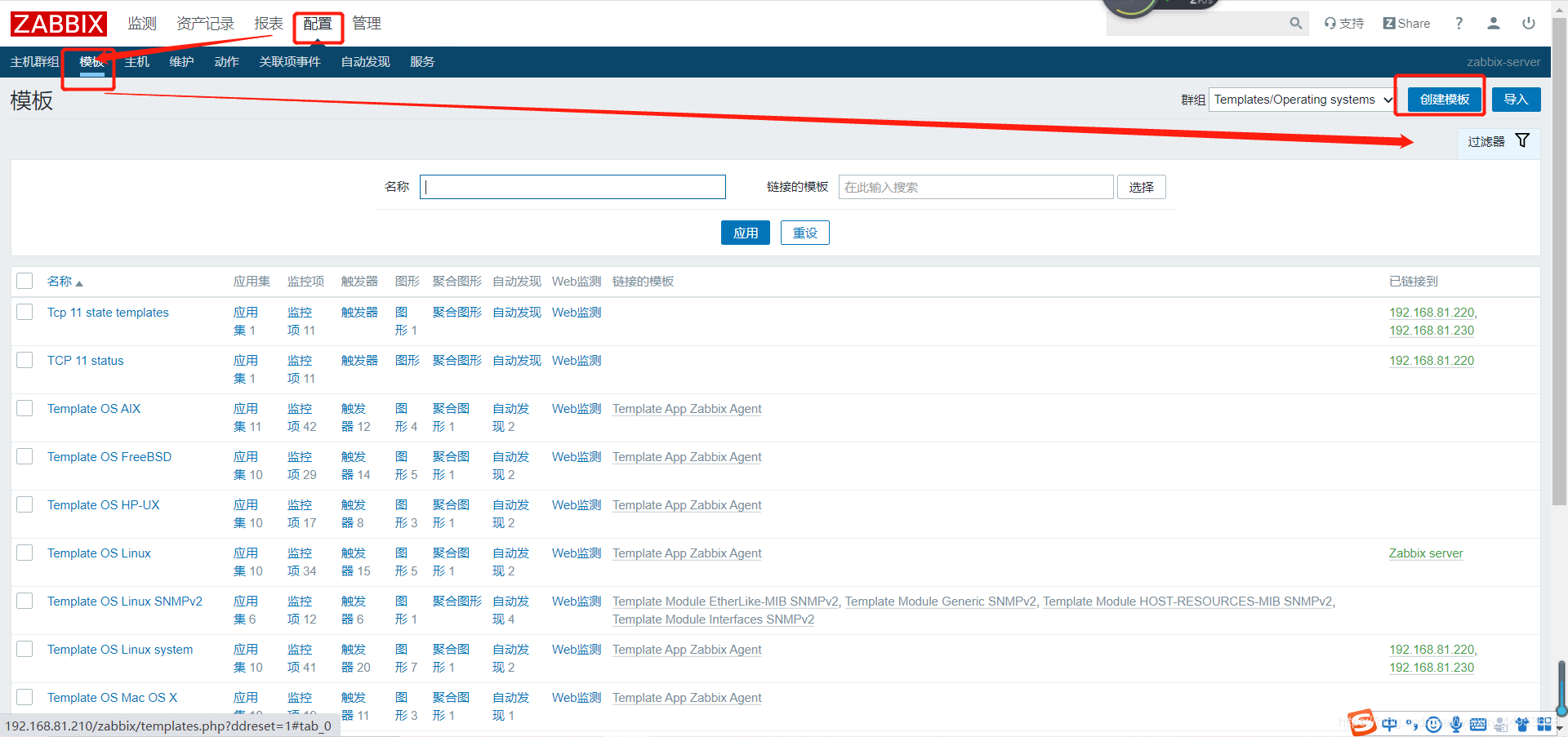This screenshot has height=737, width=1568.
Task: Focus the 链接的模板 search field
Action: [976, 187]
